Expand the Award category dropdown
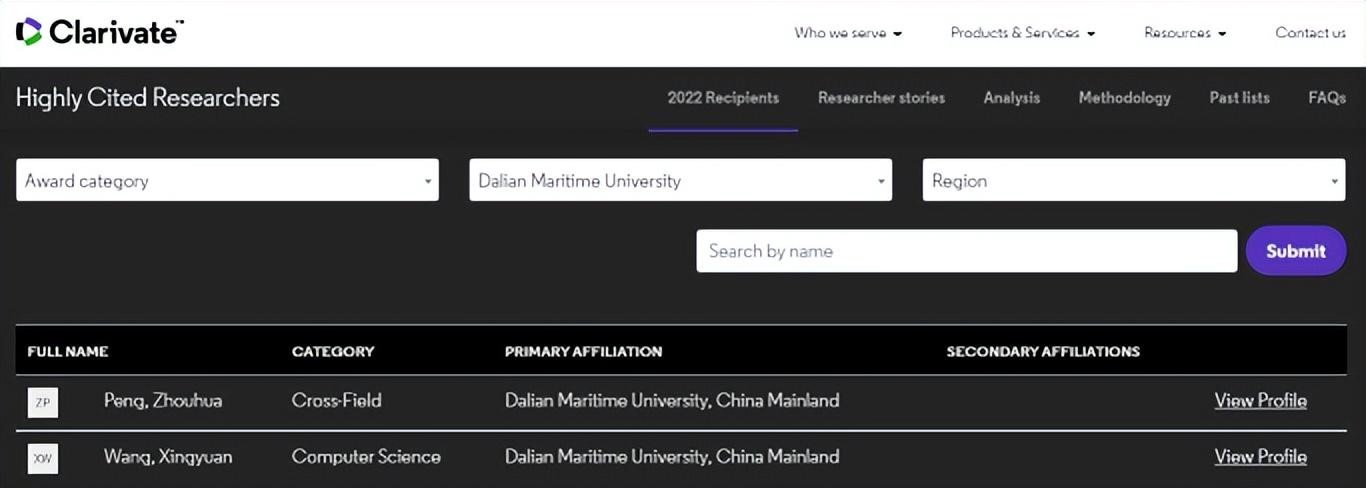Screen dimensions: 1366x488 [227, 181]
